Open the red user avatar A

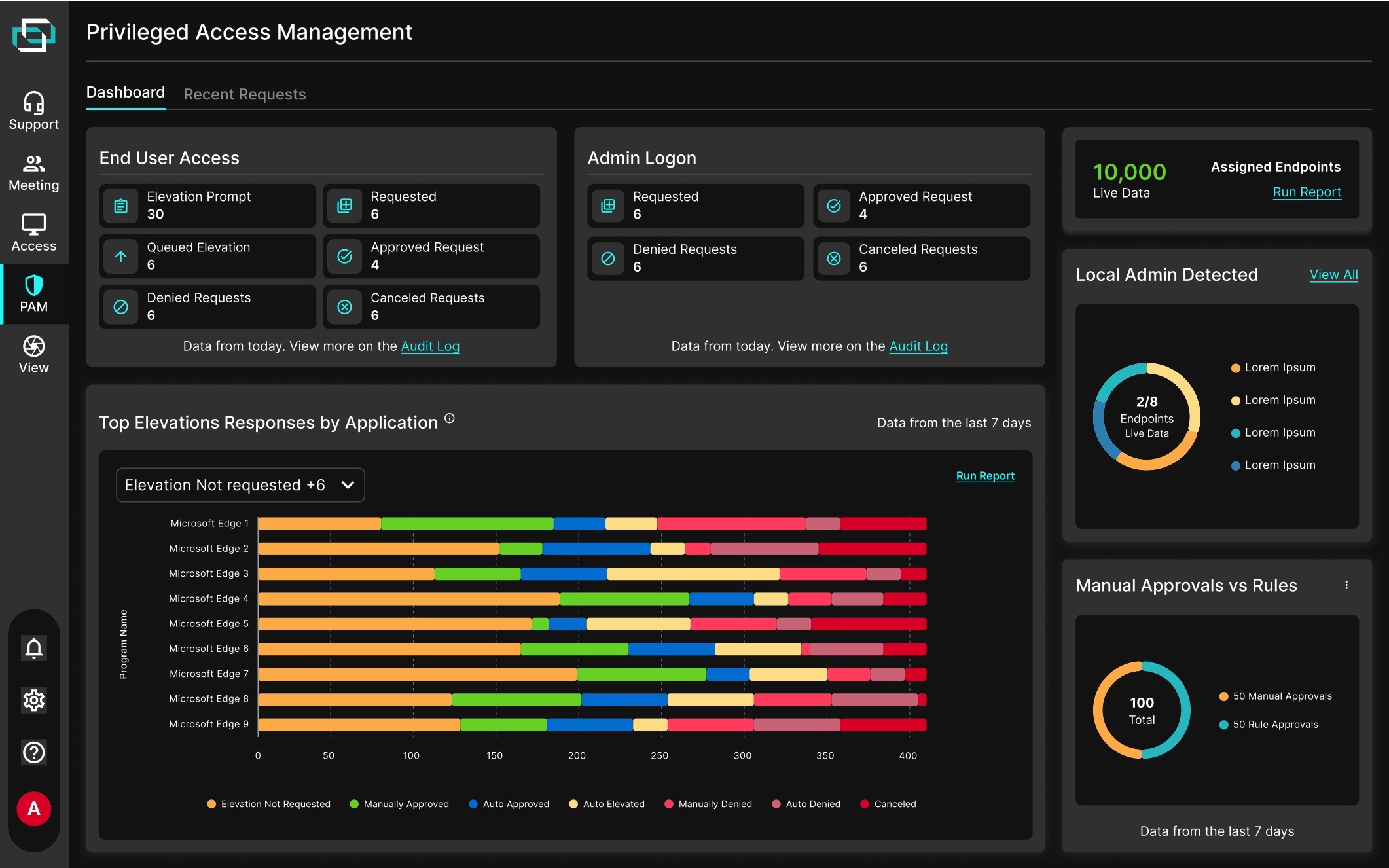34,809
